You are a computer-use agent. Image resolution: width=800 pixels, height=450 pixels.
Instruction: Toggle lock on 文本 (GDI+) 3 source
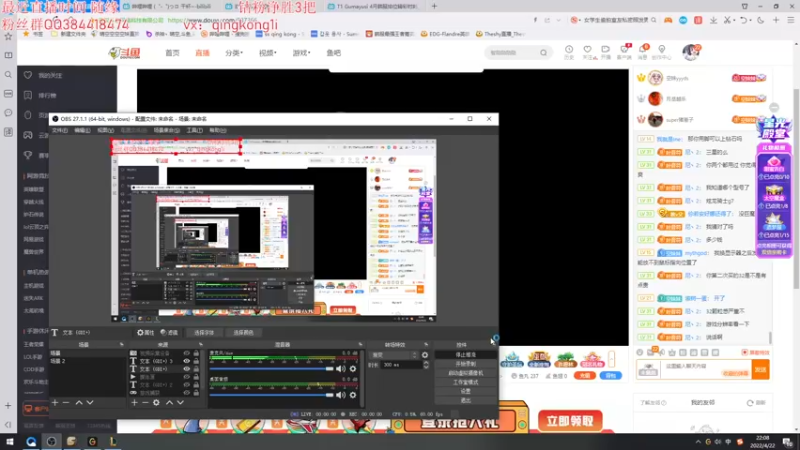coord(196,361)
